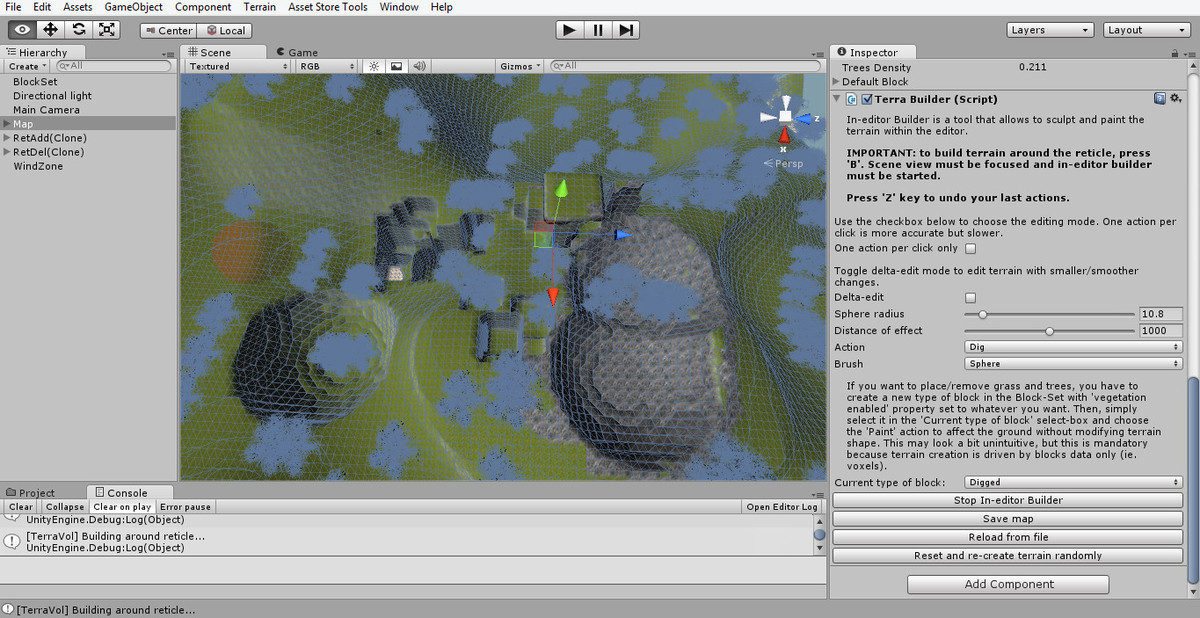The image size is (1200, 618).
Task: Open the Component menu
Action: point(203,7)
